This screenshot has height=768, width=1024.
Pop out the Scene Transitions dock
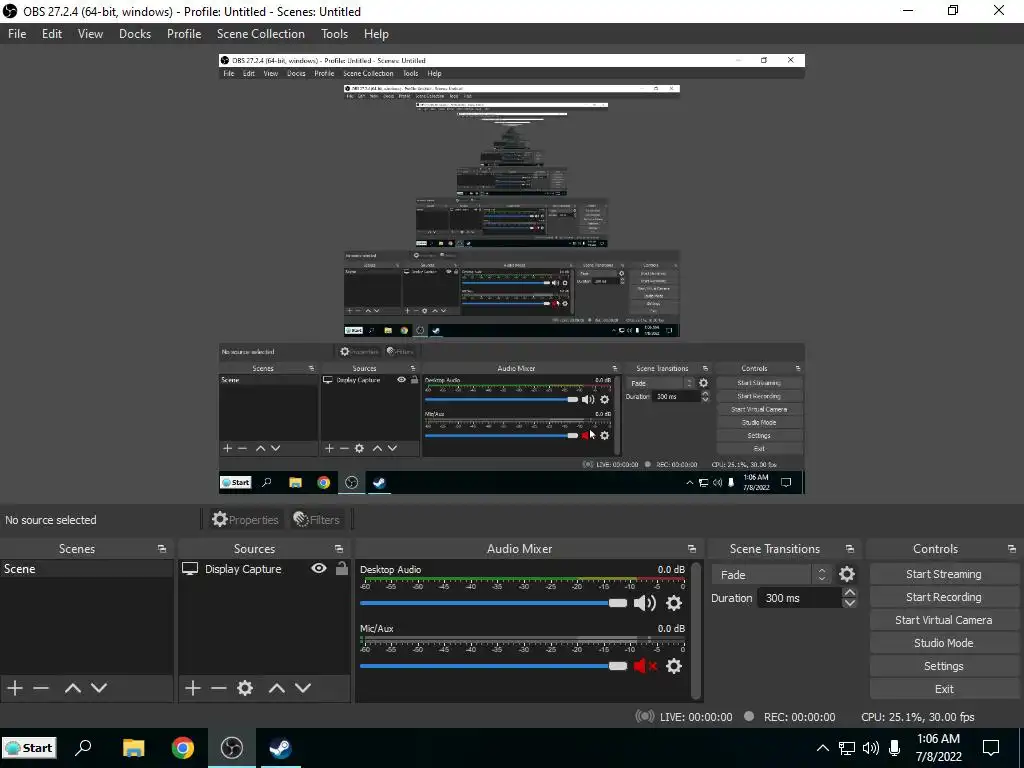tap(850, 549)
